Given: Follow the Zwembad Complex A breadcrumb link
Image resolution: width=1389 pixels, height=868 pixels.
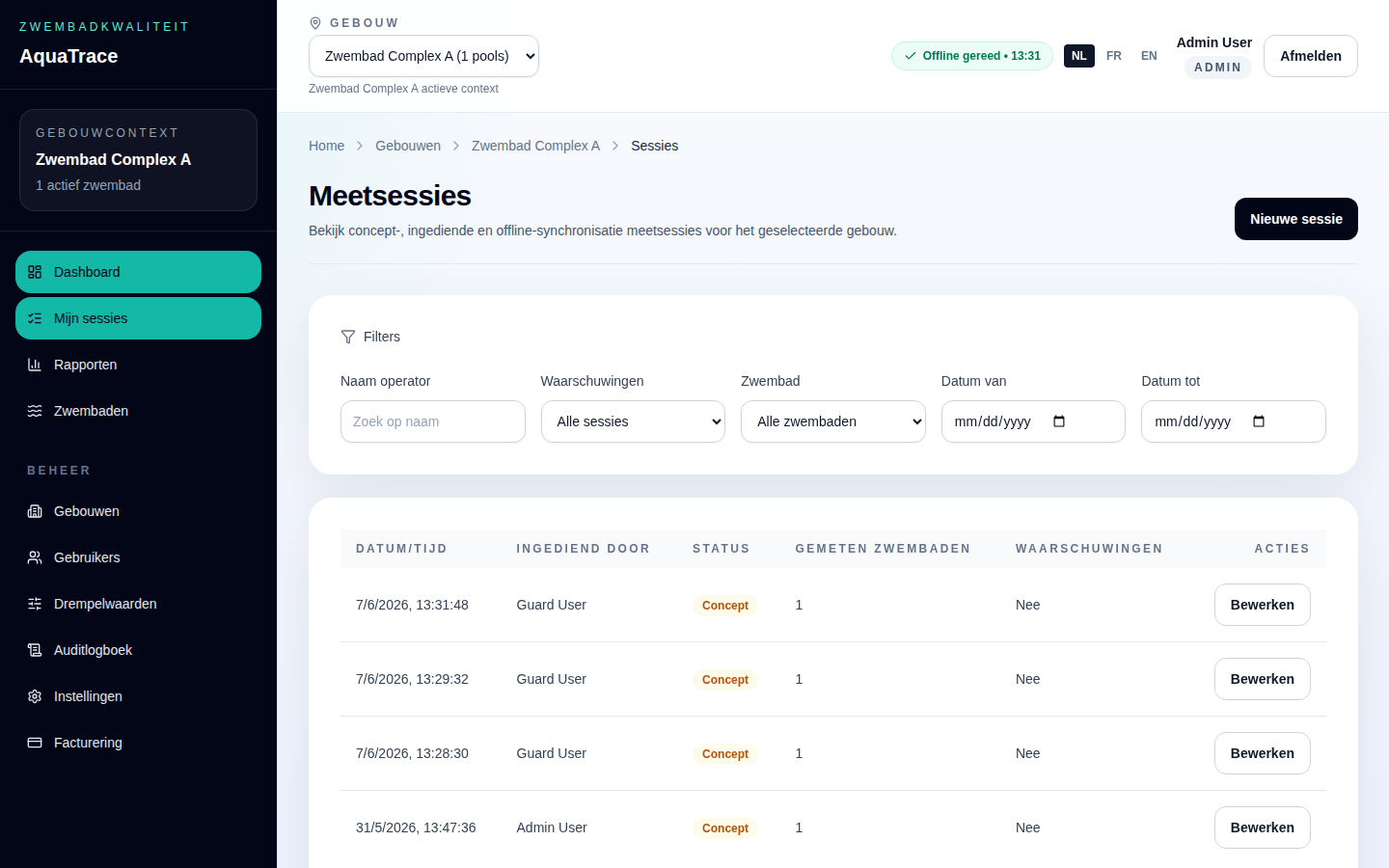Looking at the screenshot, I should click(535, 146).
